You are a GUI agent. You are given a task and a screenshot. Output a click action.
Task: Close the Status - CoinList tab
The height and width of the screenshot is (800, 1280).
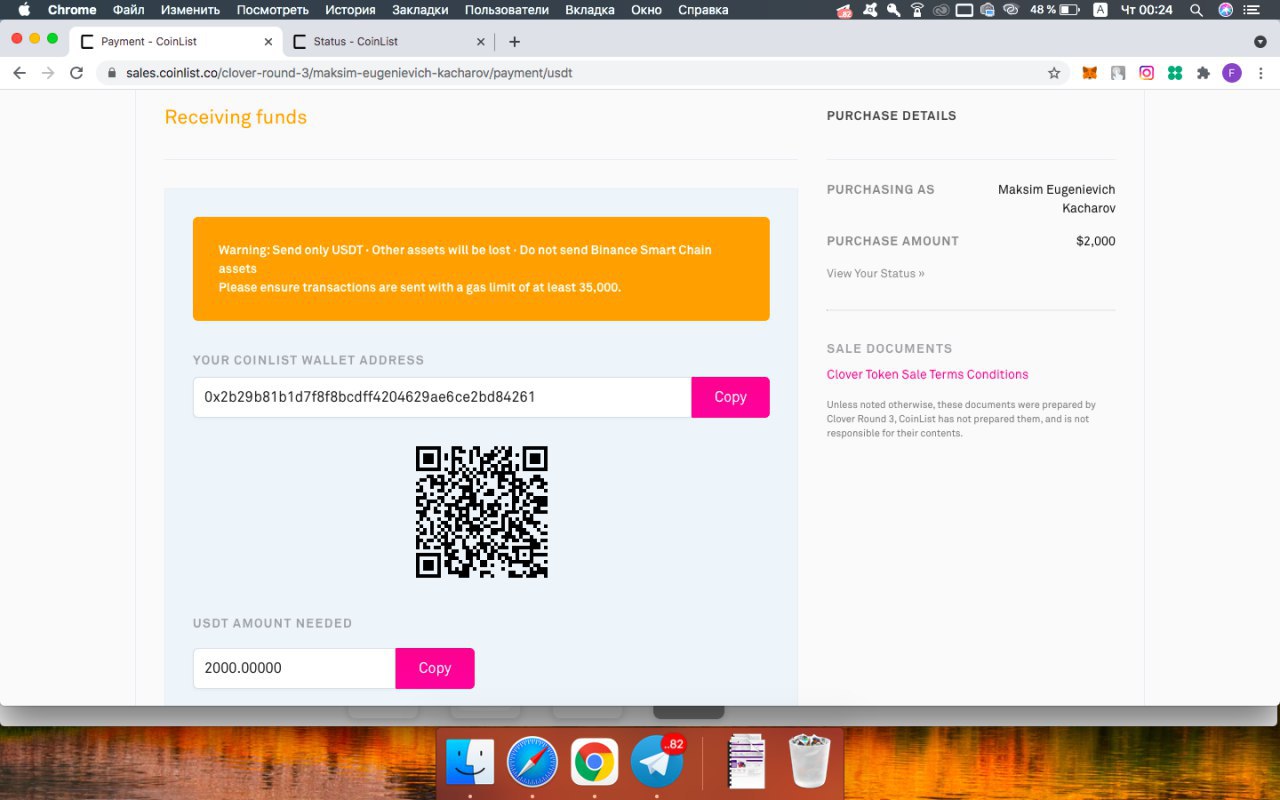tap(481, 42)
